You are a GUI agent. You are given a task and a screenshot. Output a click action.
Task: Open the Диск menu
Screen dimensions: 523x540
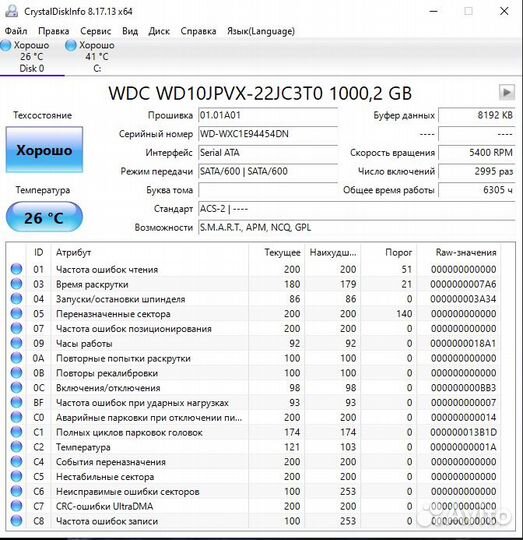tap(159, 31)
